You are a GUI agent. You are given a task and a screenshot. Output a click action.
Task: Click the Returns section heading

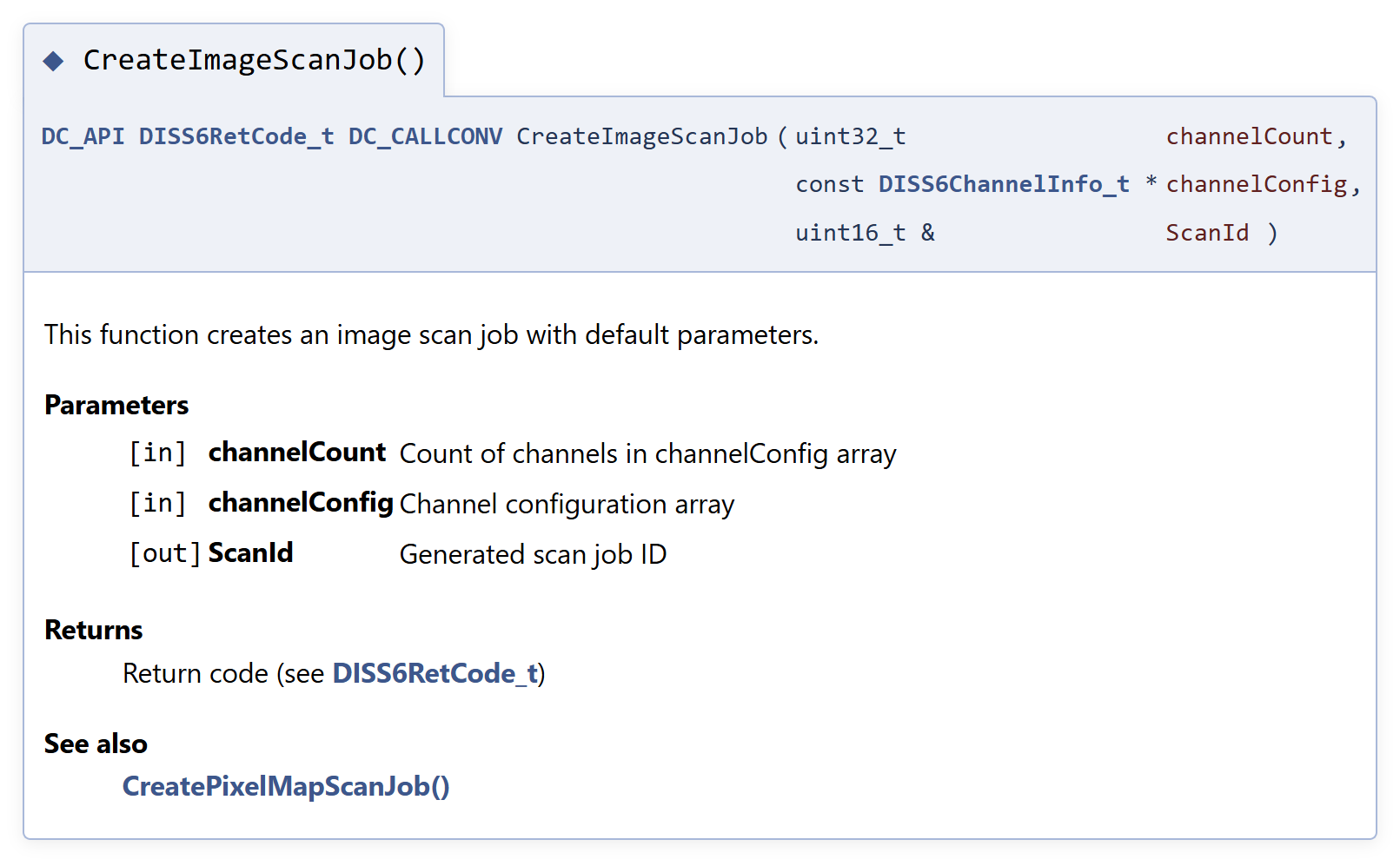pyautogui.click(x=94, y=630)
